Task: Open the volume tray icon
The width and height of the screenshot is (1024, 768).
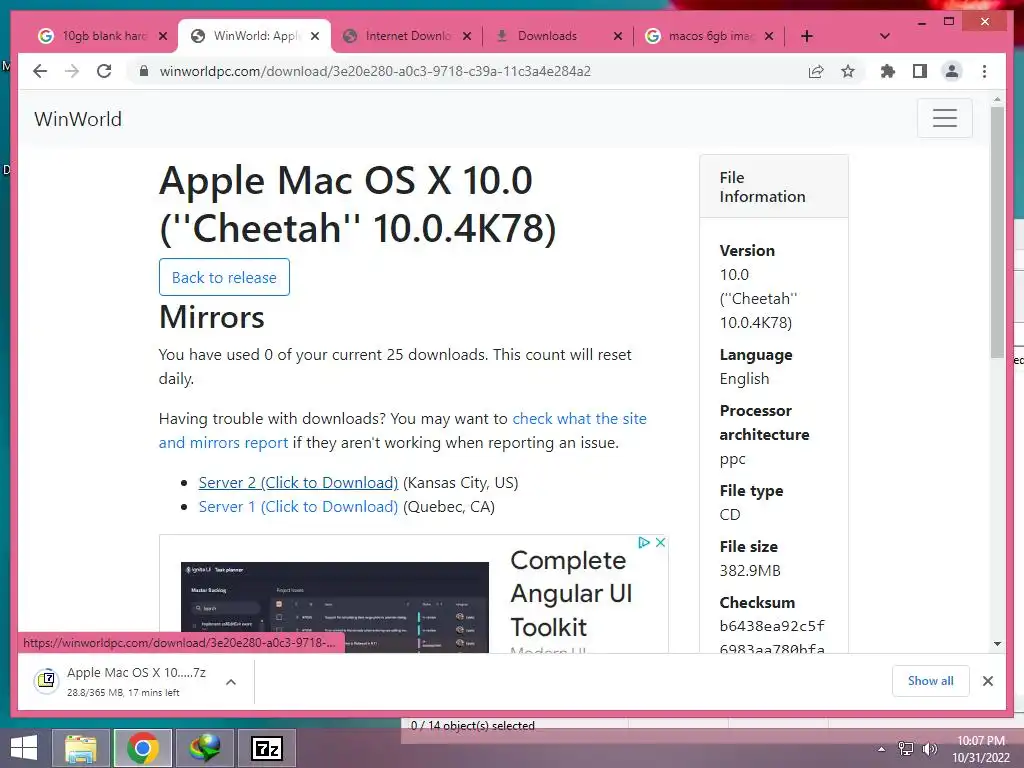Action: [929, 749]
